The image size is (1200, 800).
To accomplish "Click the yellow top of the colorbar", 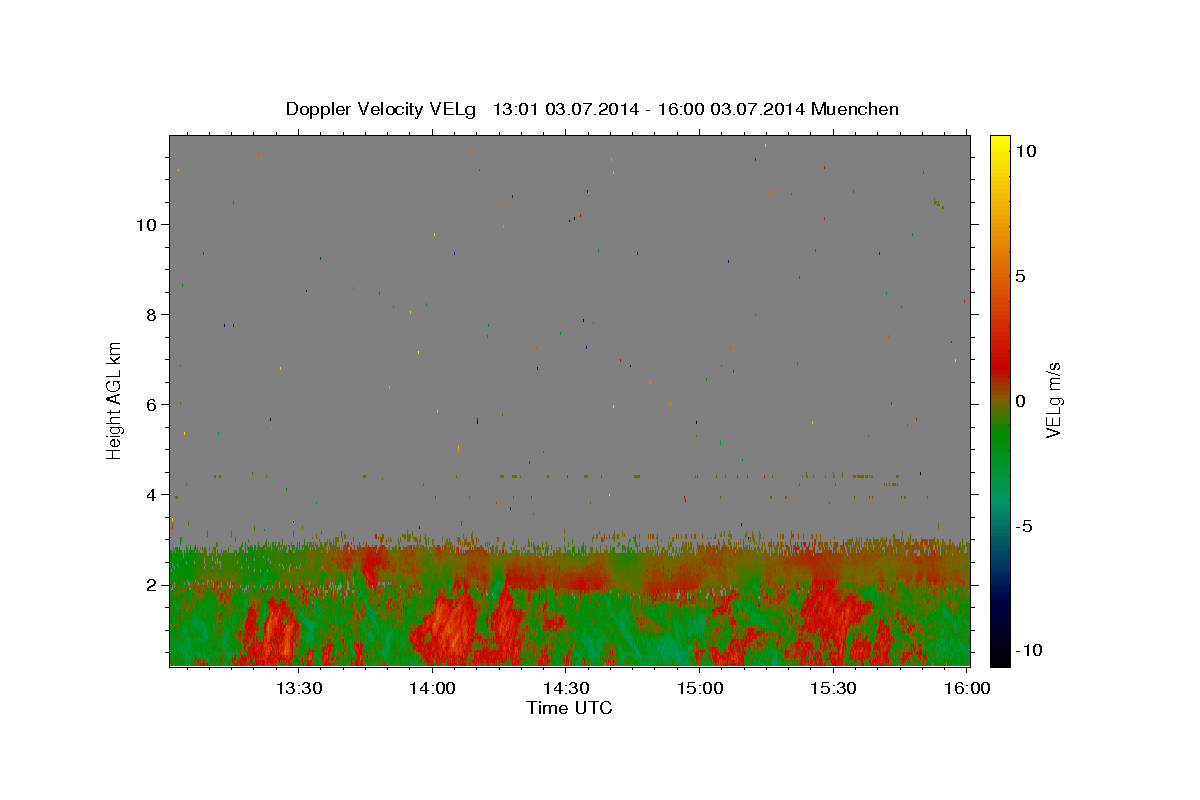I will (x=1000, y=145).
